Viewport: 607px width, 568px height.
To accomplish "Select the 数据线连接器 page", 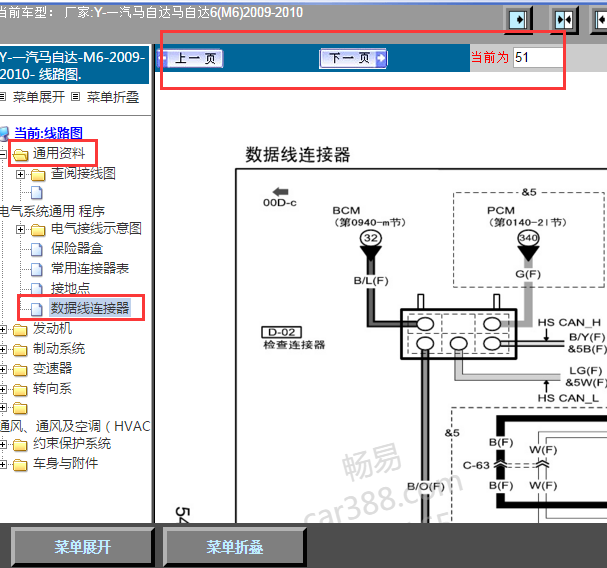I will pyautogui.click(x=90, y=308).
